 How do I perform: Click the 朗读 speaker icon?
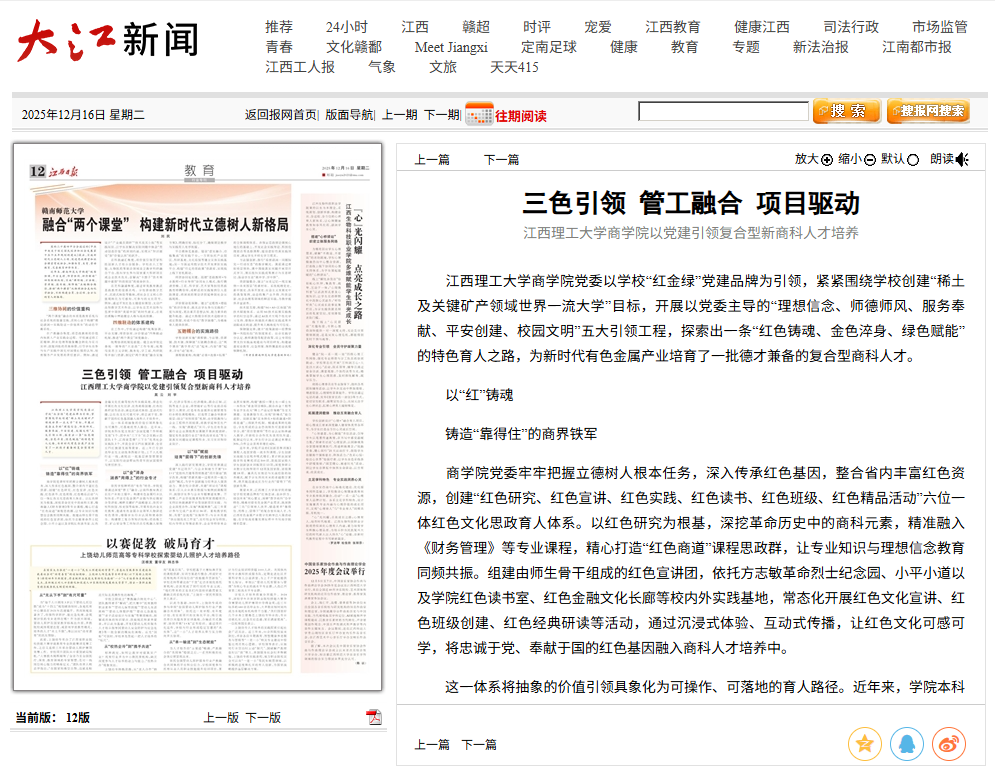pyautogui.click(x=962, y=160)
